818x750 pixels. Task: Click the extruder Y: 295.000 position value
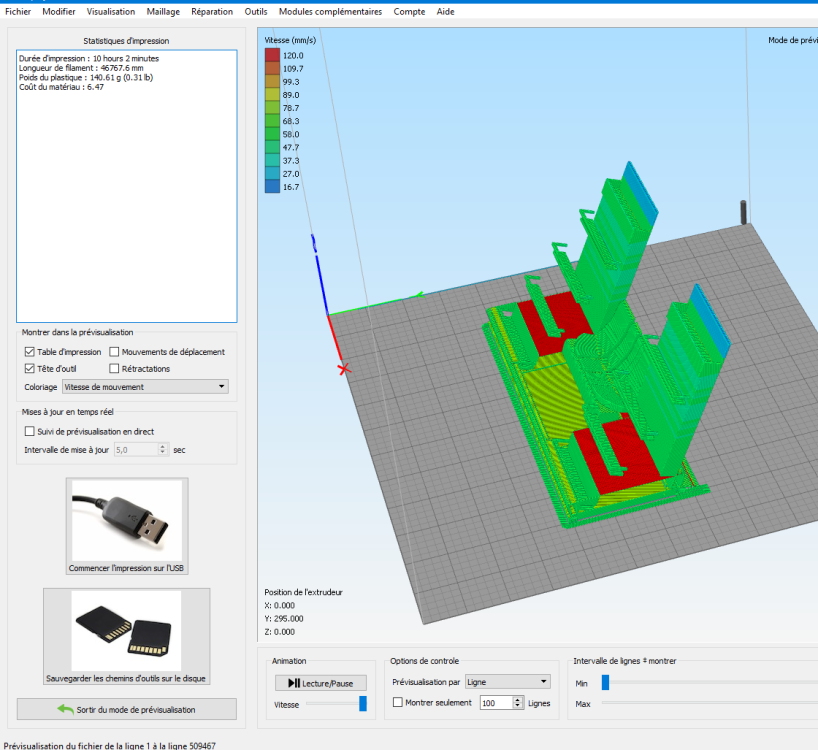click(284, 619)
